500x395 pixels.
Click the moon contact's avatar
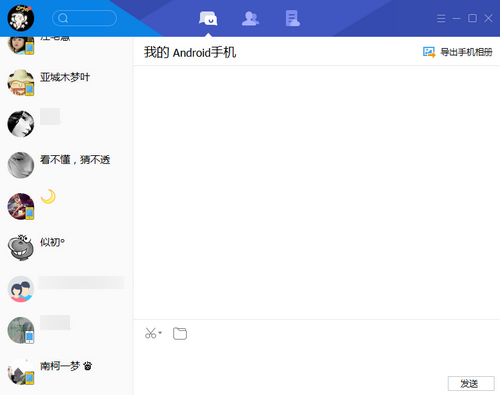(x=21, y=206)
